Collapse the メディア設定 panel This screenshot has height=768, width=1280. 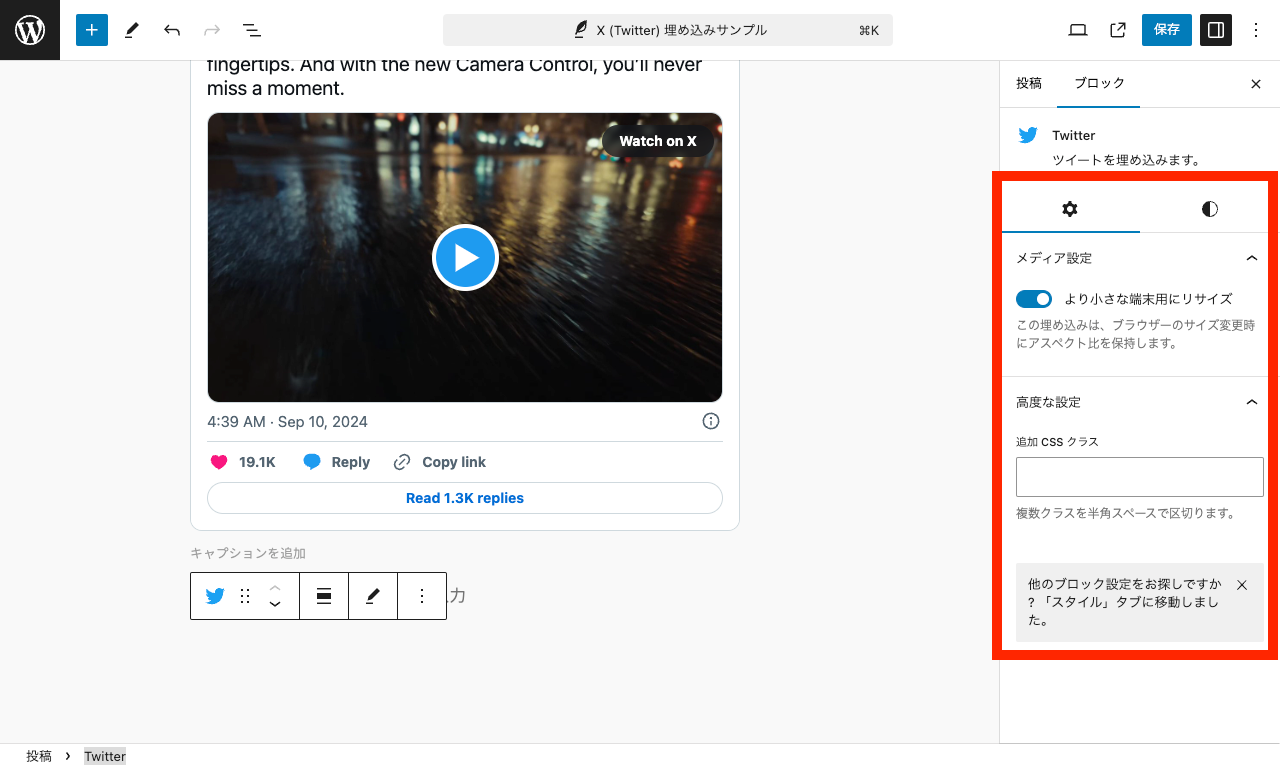pos(1140,258)
